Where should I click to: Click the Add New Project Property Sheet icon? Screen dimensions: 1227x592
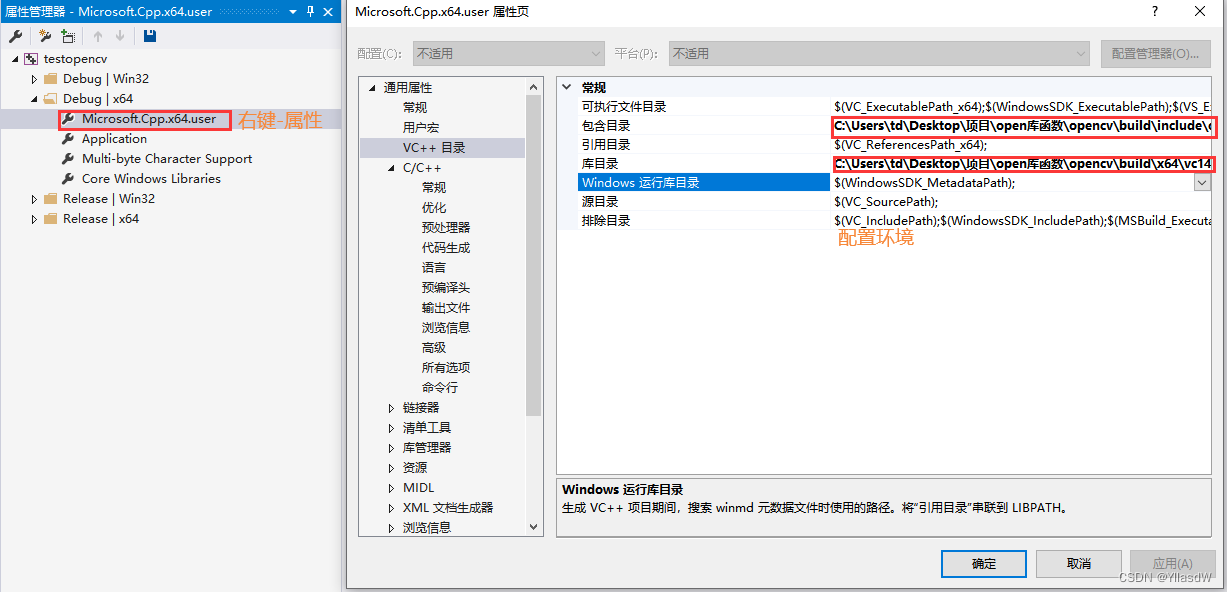tap(44, 36)
